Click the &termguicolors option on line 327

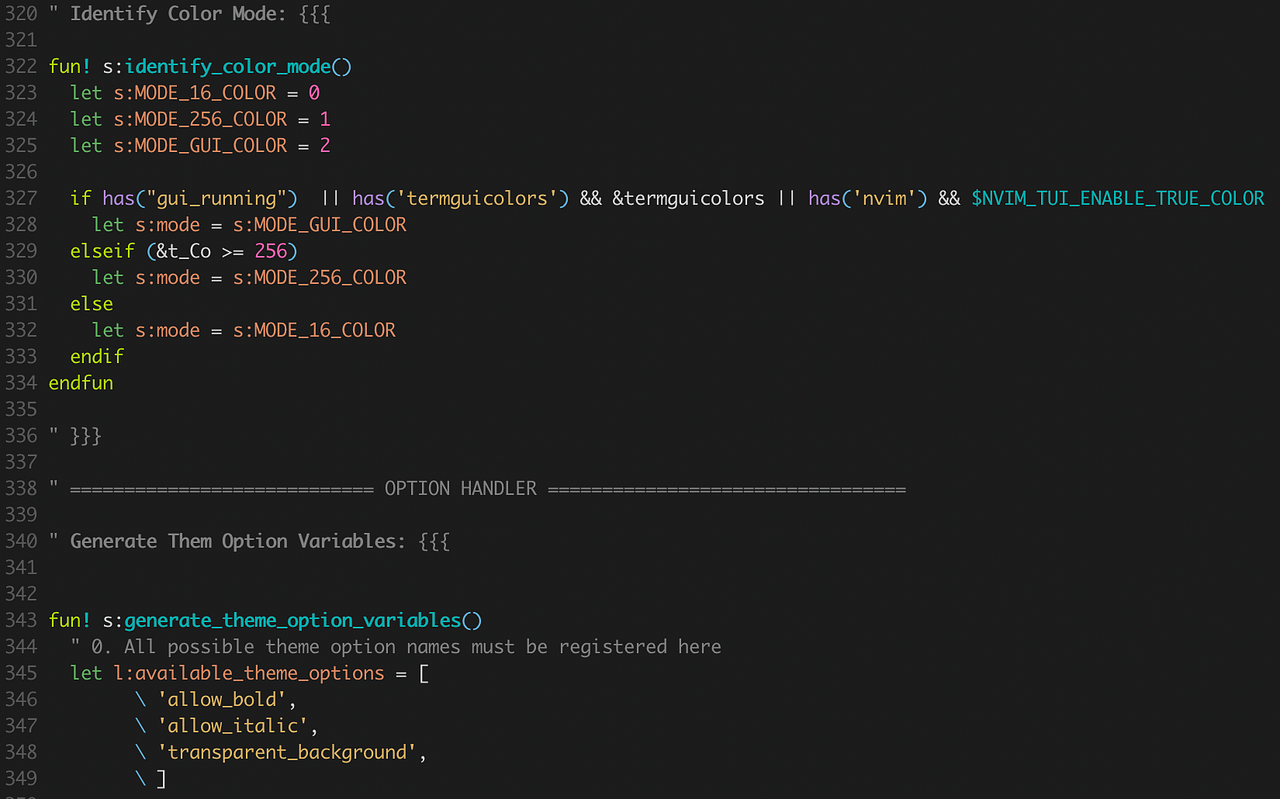pyautogui.click(x=689, y=198)
